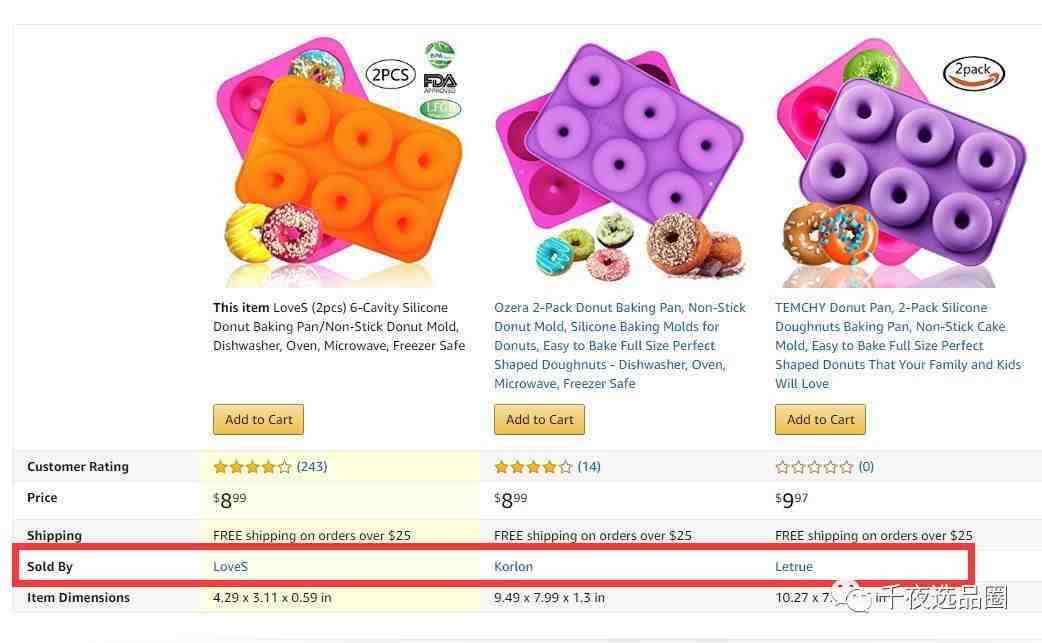This screenshot has height=643, width=1042.
Task: Add the Ozera donut pan to cart
Action: [539, 419]
